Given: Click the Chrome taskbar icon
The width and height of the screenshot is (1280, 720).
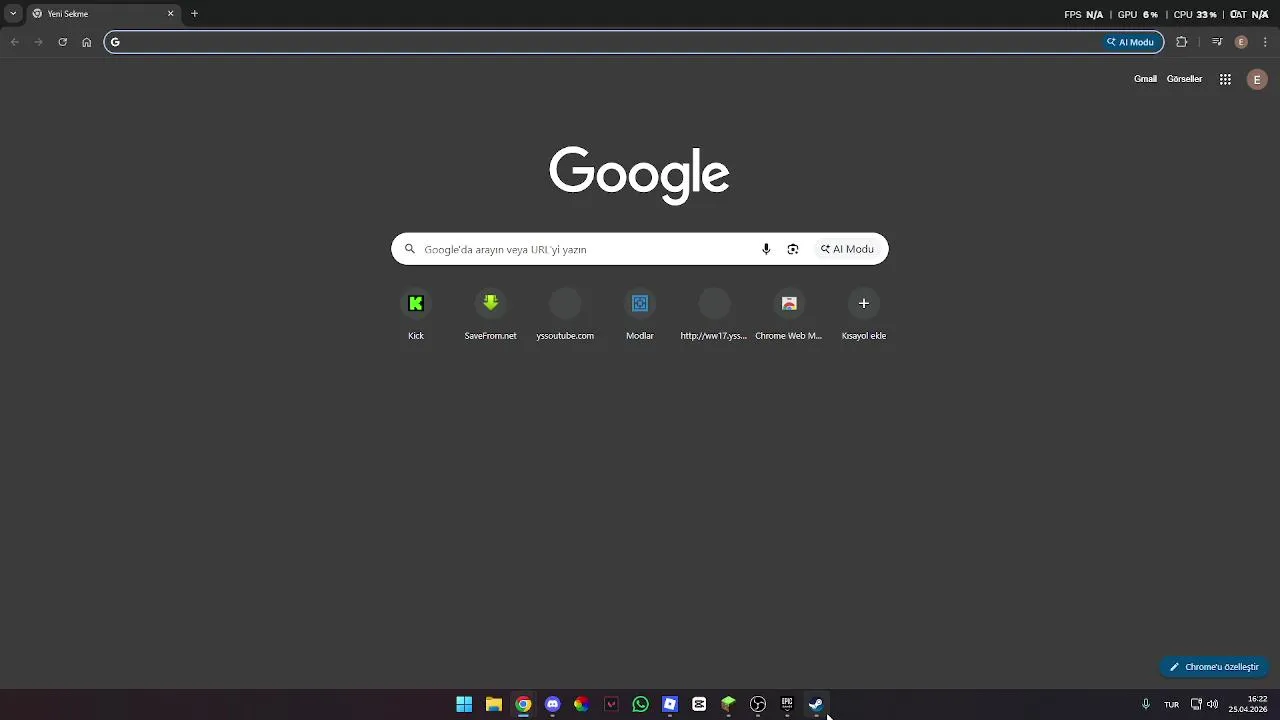Looking at the screenshot, I should [523, 704].
